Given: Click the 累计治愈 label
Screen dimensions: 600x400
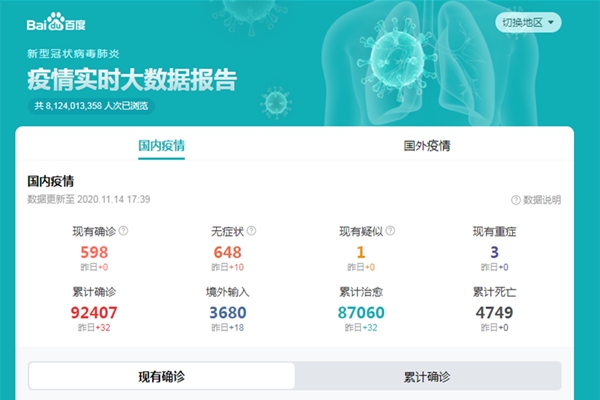Looking at the screenshot, I should click(x=361, y=292).
